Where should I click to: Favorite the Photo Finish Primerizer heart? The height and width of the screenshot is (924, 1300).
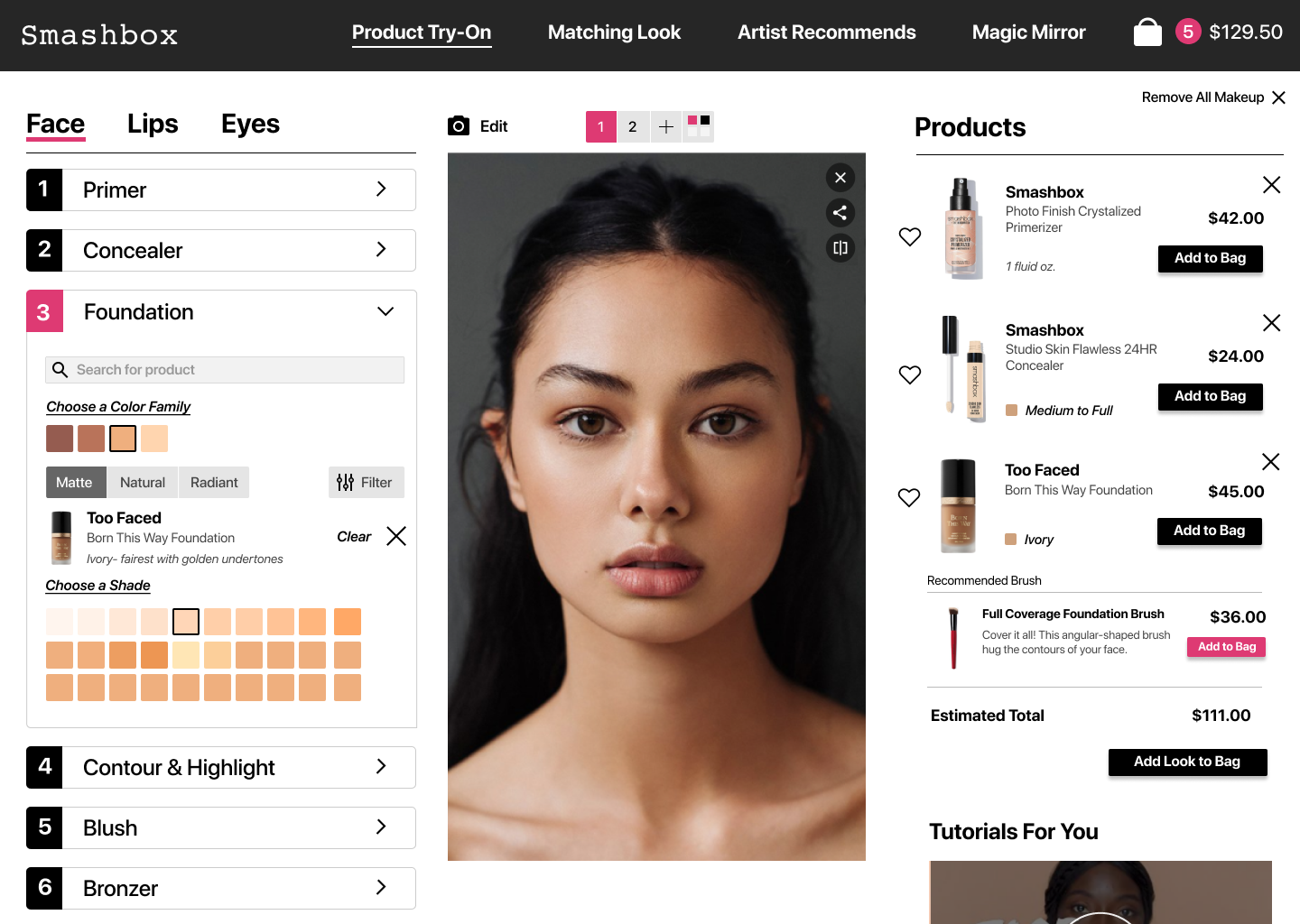(910, 236)
